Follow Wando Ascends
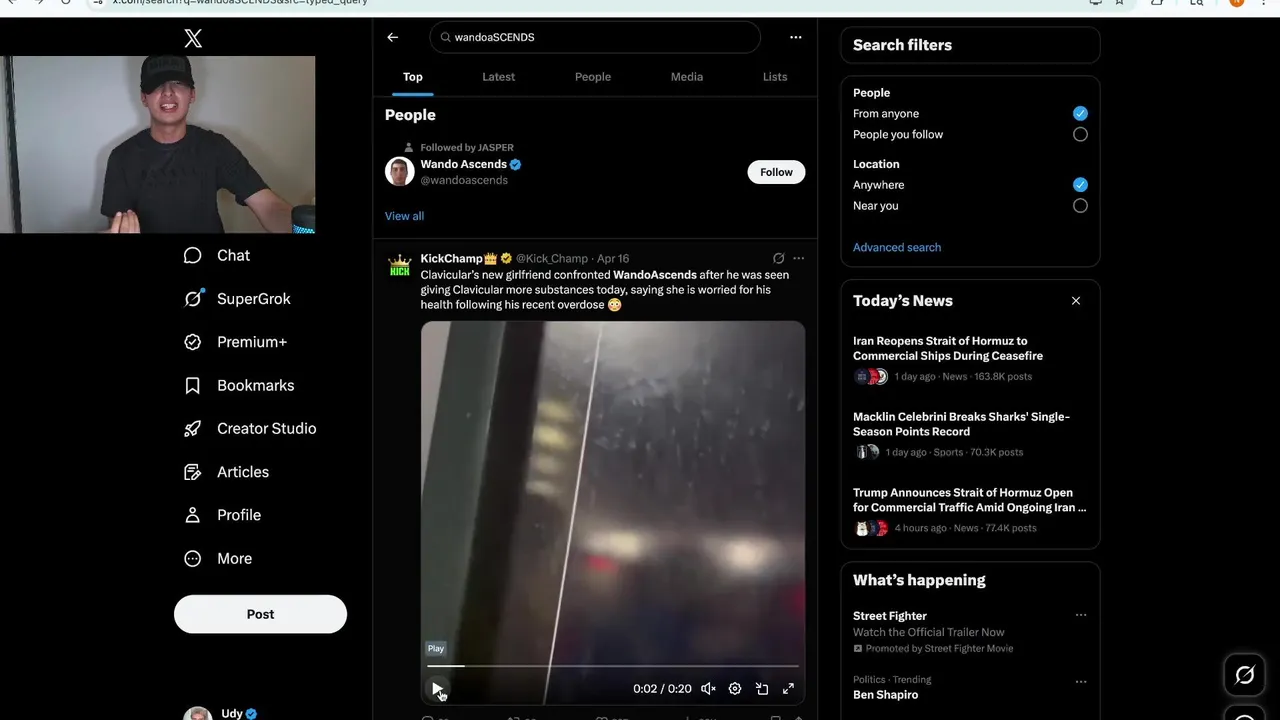This screenshot has height=720, width=1280. (776, 172)
